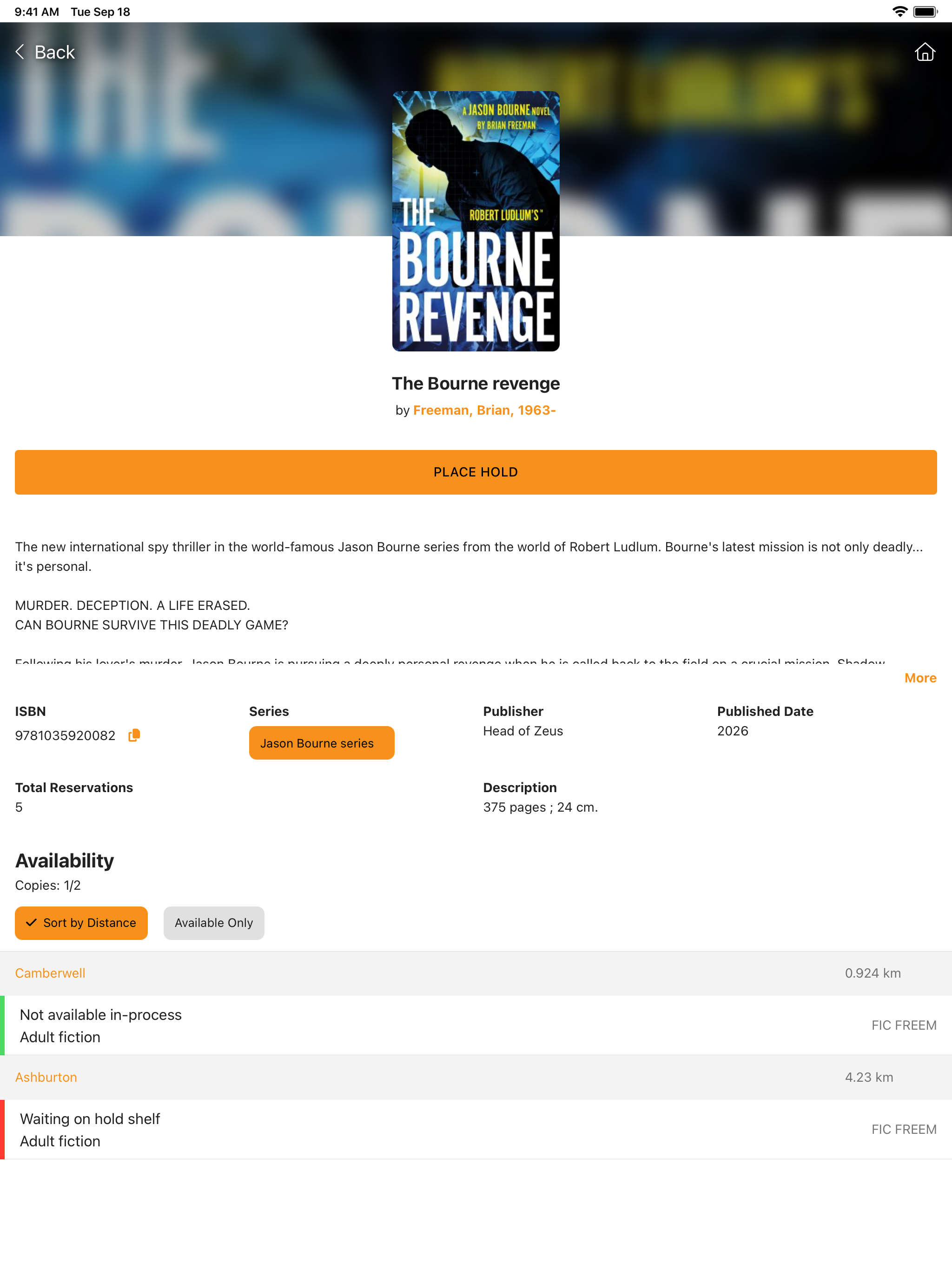Tap Camberwell's FIC FREEM call number

point(904,1025)
